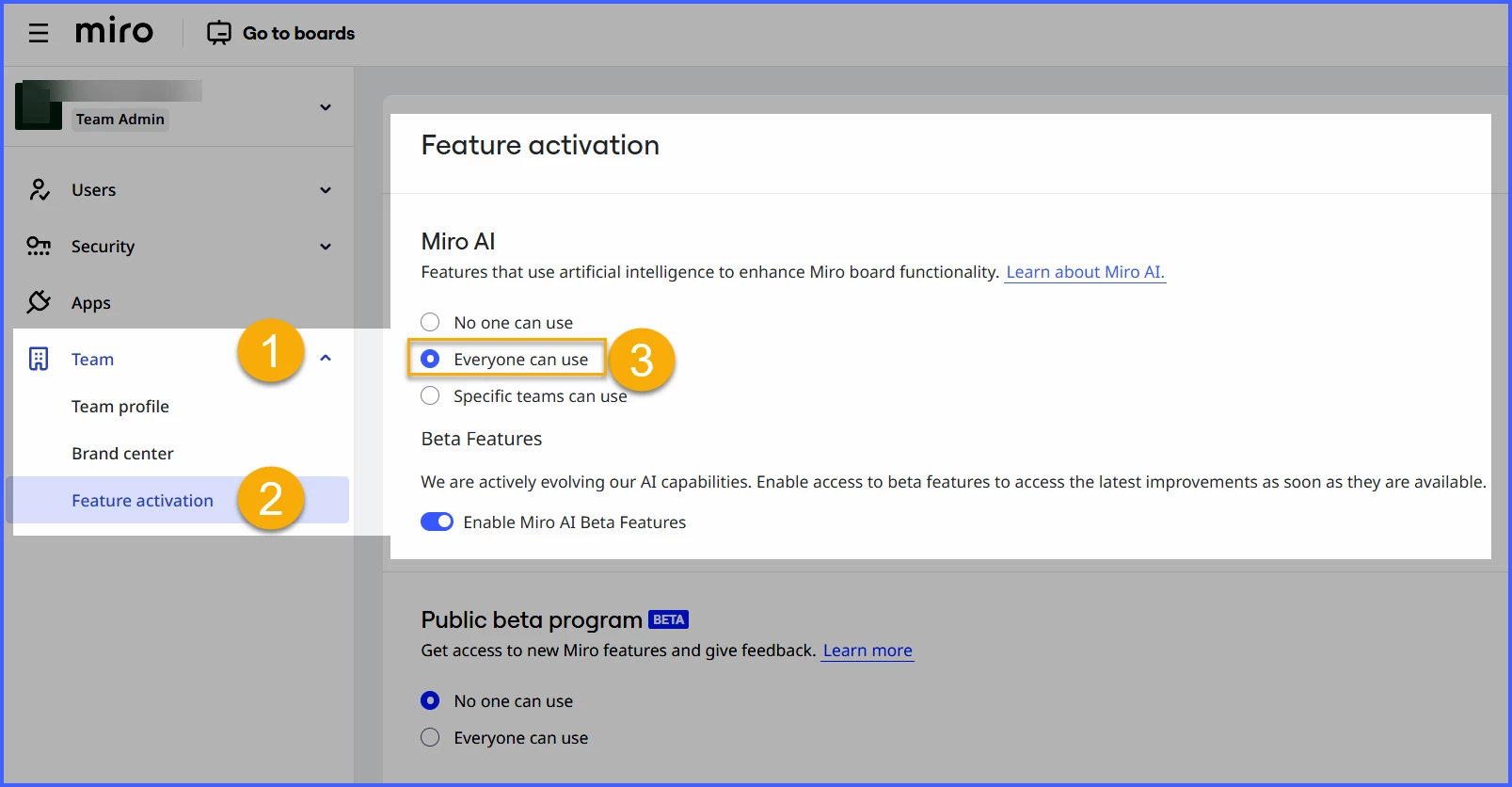Screen dimensions: 1512x787
Task: Open the Users menu item
Action: click(x=94, y=190)
